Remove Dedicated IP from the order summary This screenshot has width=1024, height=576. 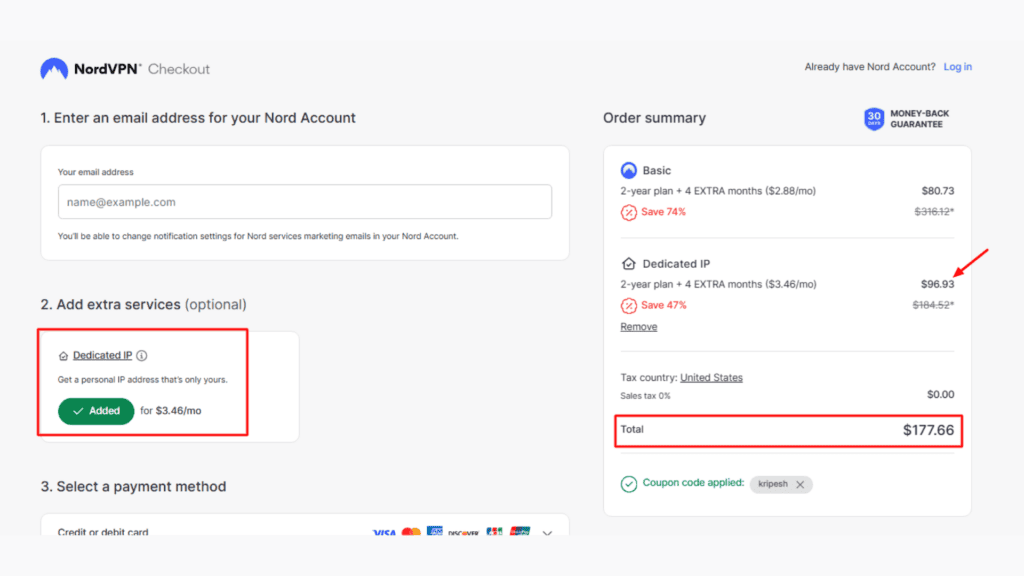tap(638, 326)
